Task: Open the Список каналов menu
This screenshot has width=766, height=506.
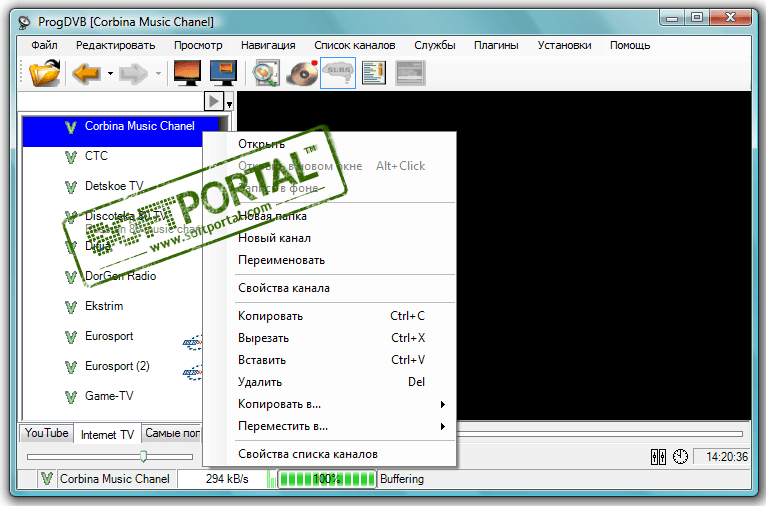Action: [355, 45]
